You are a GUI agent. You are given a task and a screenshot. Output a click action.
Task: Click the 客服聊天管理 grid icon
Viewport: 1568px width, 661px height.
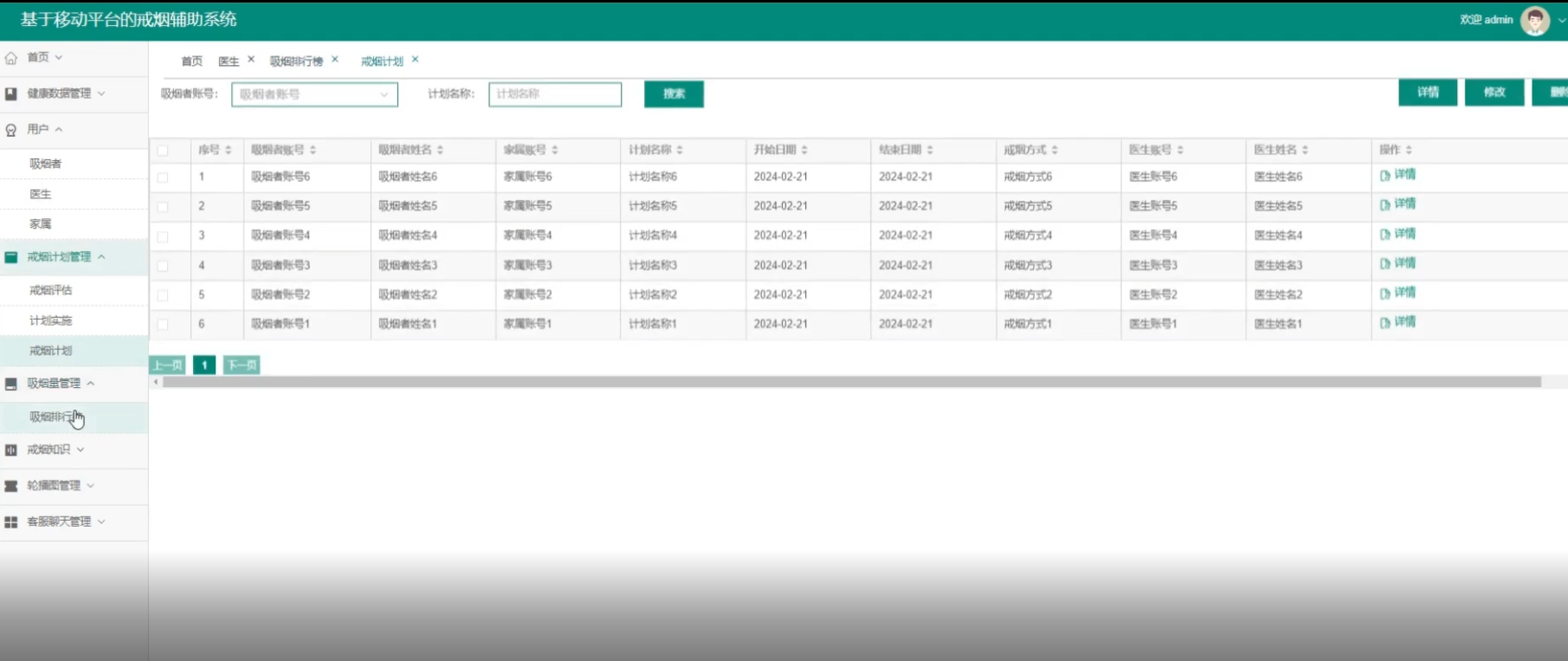click(11, 522)
